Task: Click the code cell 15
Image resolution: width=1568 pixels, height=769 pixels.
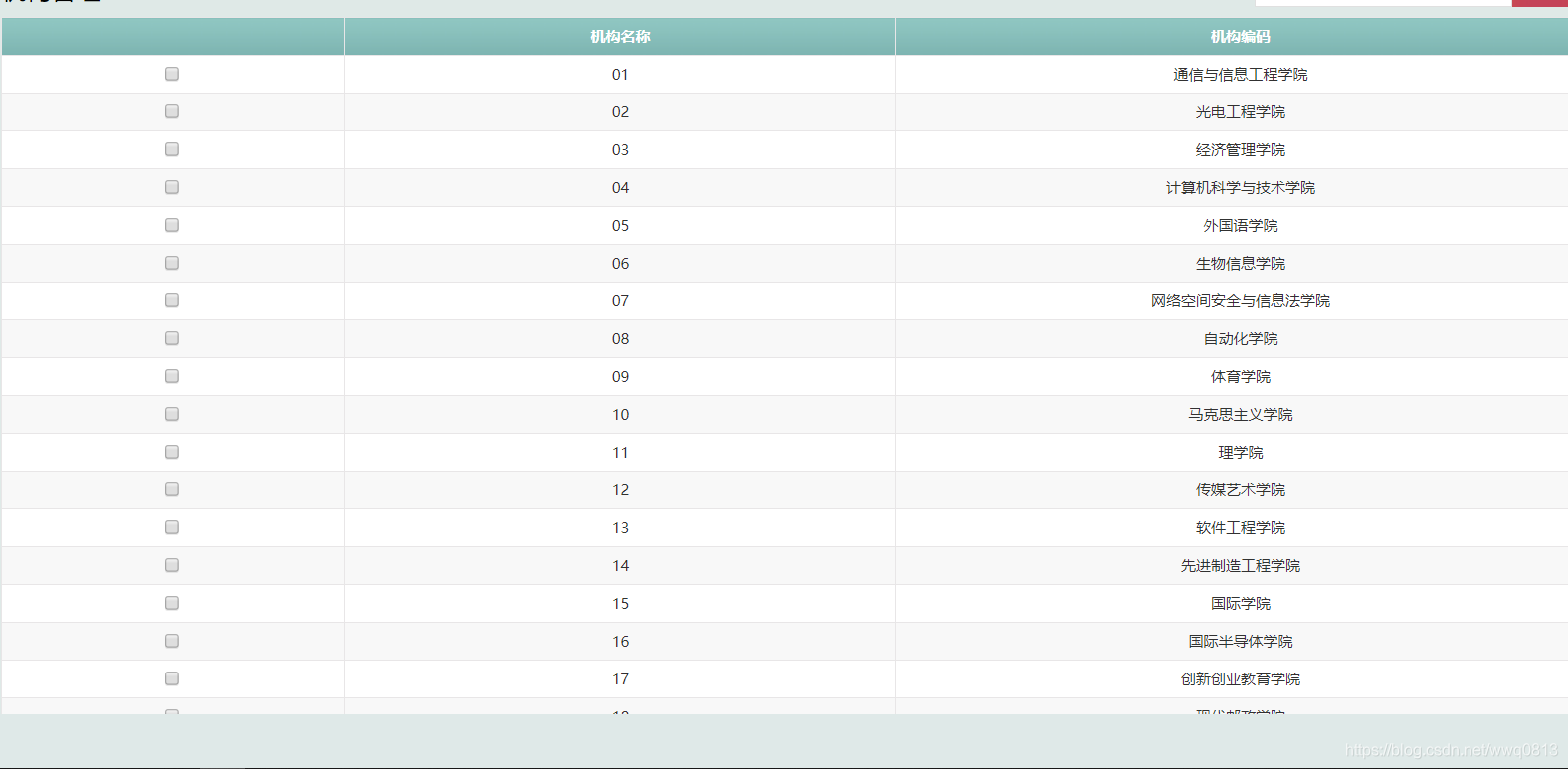Action: click(620, 604)
